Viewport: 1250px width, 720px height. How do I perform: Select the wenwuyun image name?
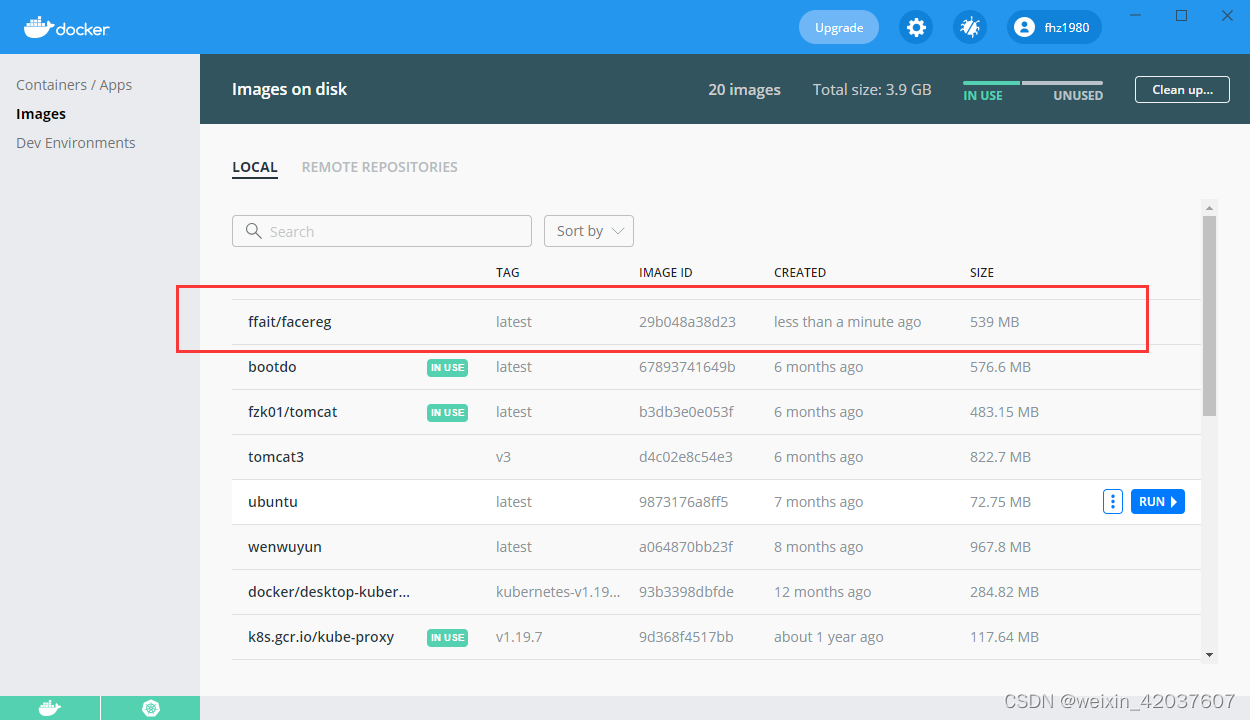tap(285, 547)
